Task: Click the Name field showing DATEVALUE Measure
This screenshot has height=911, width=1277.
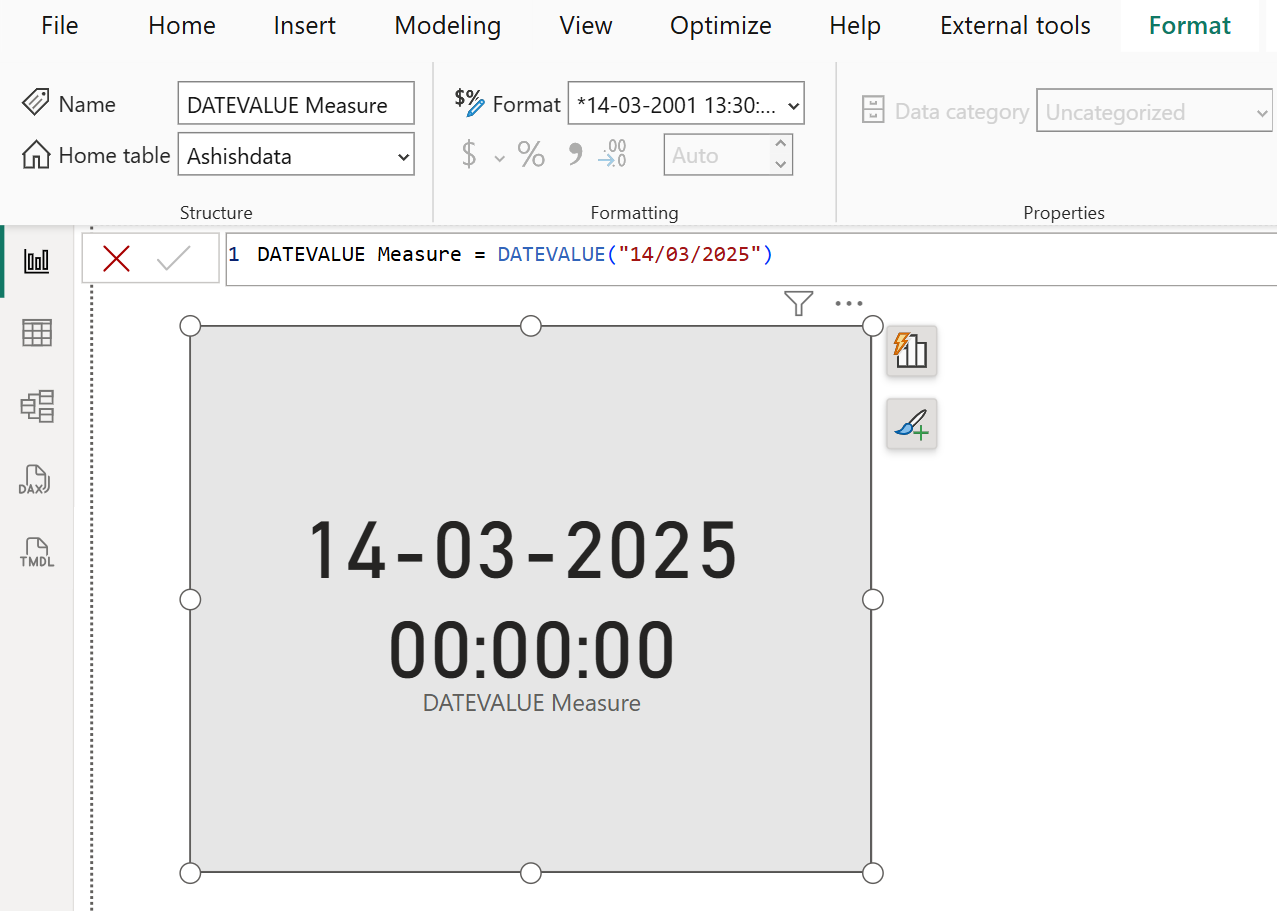Action: 296,103
